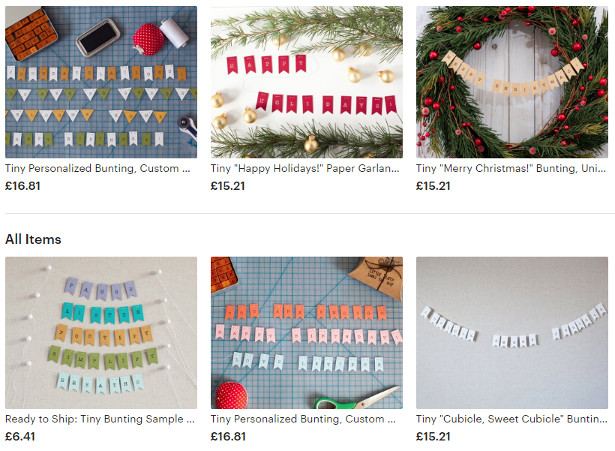Image resolution: width=615 pixels, height=451 pixels.
Task: Open the coral and pink Personalized Bunting photo
Action: pyautogui.click(x=307, y=333)
